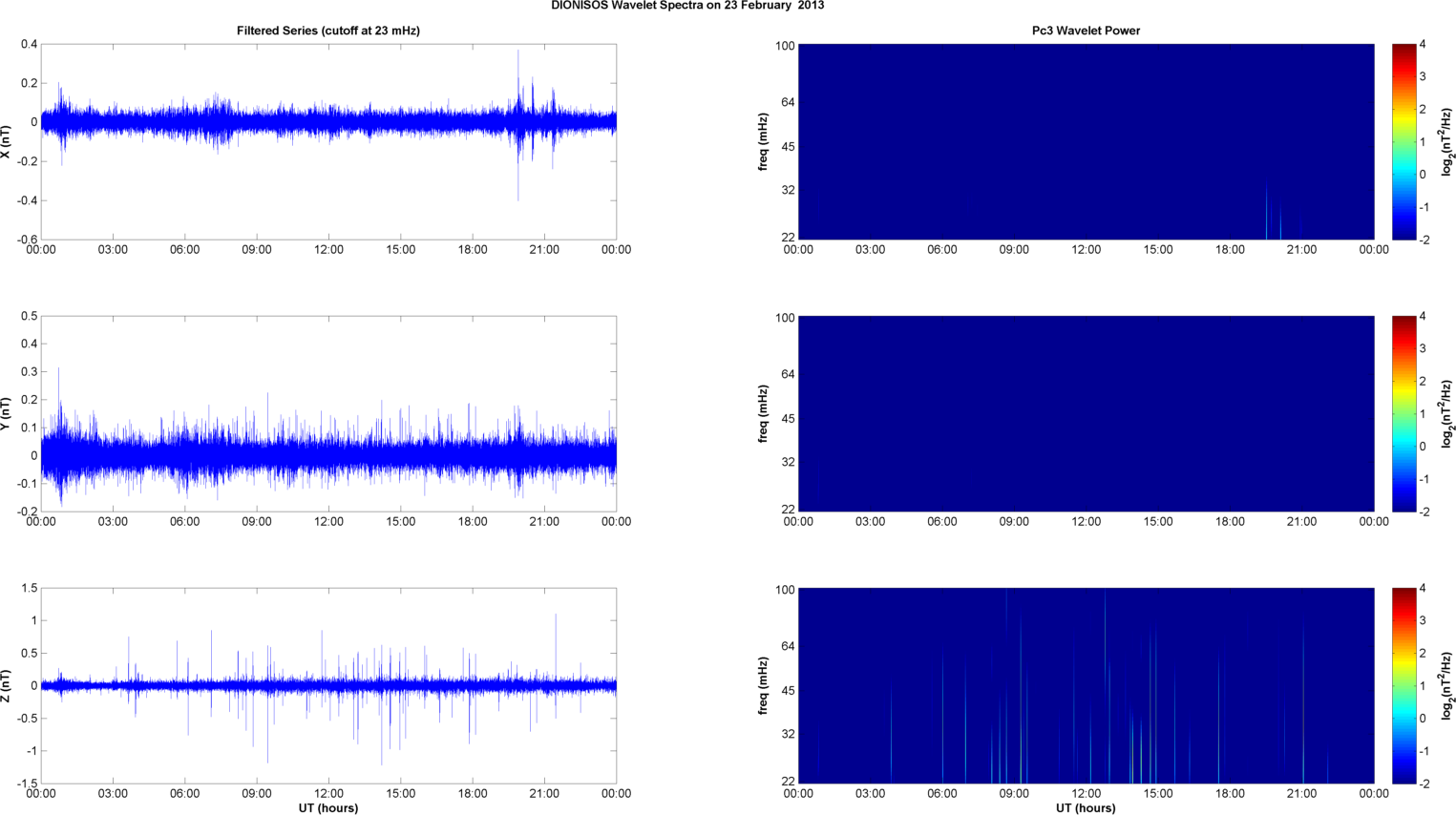Click the -1.5 tick on the Z (nT) axis
Image resolution: width=1456 pixels, height=815 pixels.
pyautogui.click(x=27, y=784)
